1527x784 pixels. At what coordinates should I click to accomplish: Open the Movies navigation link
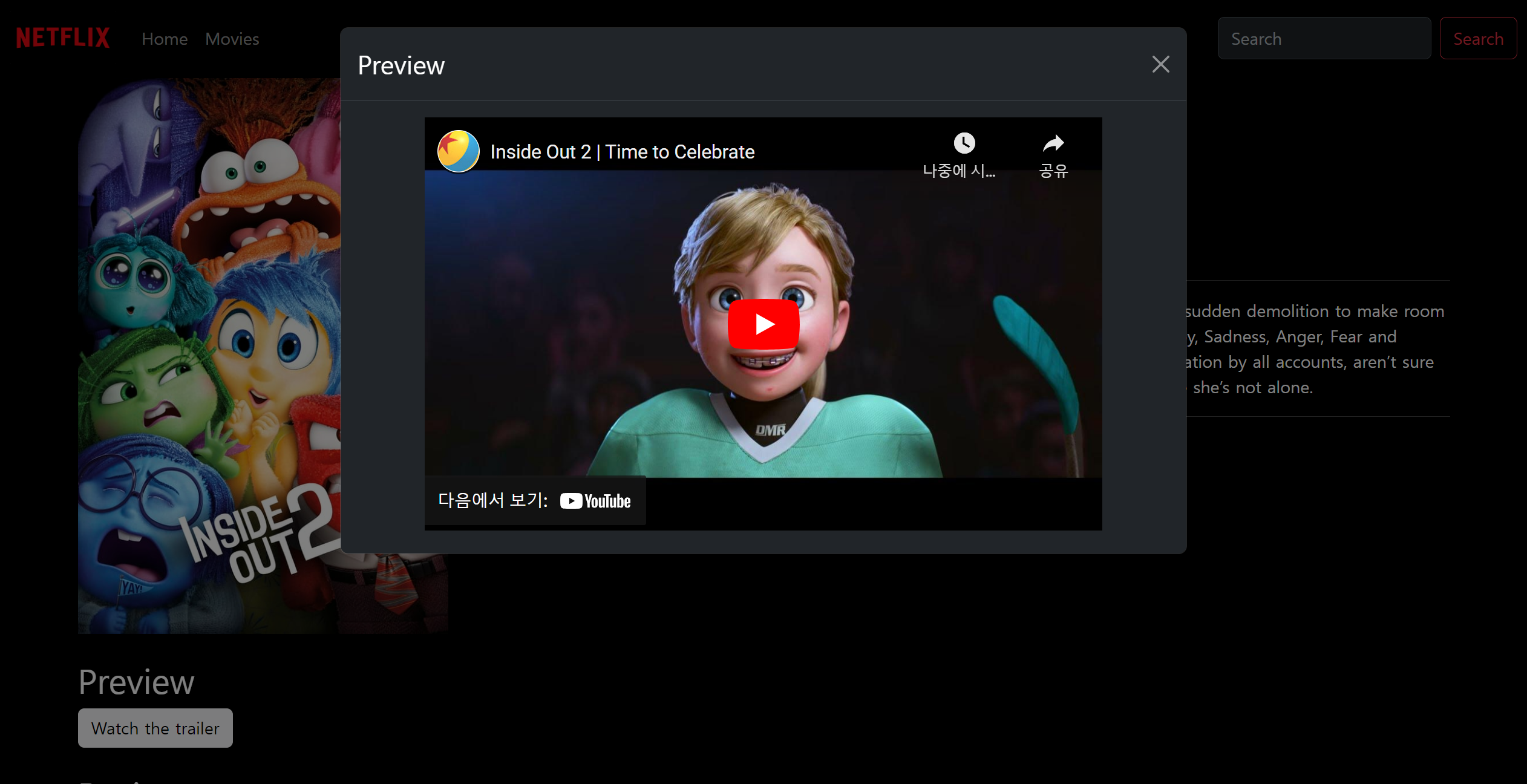pyautogui.click(x=232, y=39)
